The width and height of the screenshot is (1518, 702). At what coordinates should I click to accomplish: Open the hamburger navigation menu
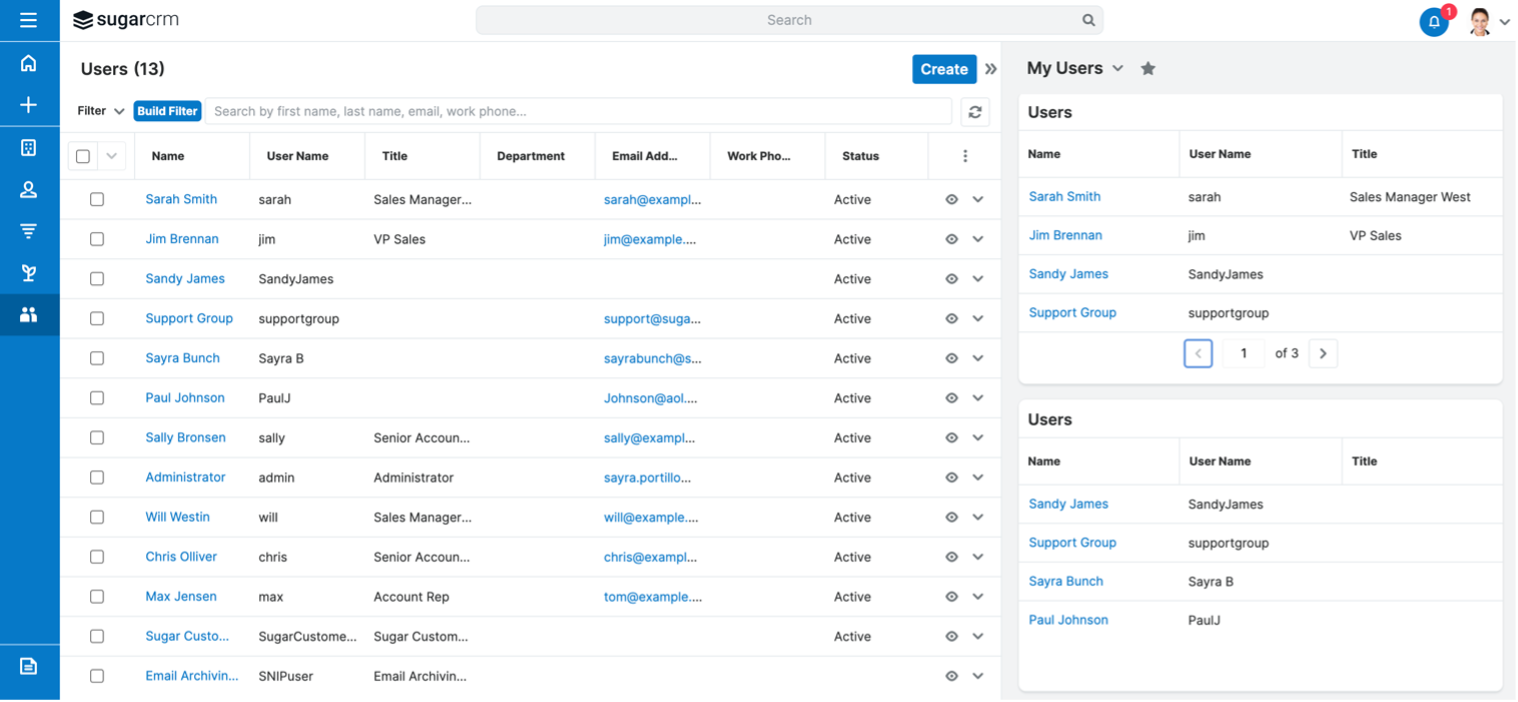click(x=28, y=20)
